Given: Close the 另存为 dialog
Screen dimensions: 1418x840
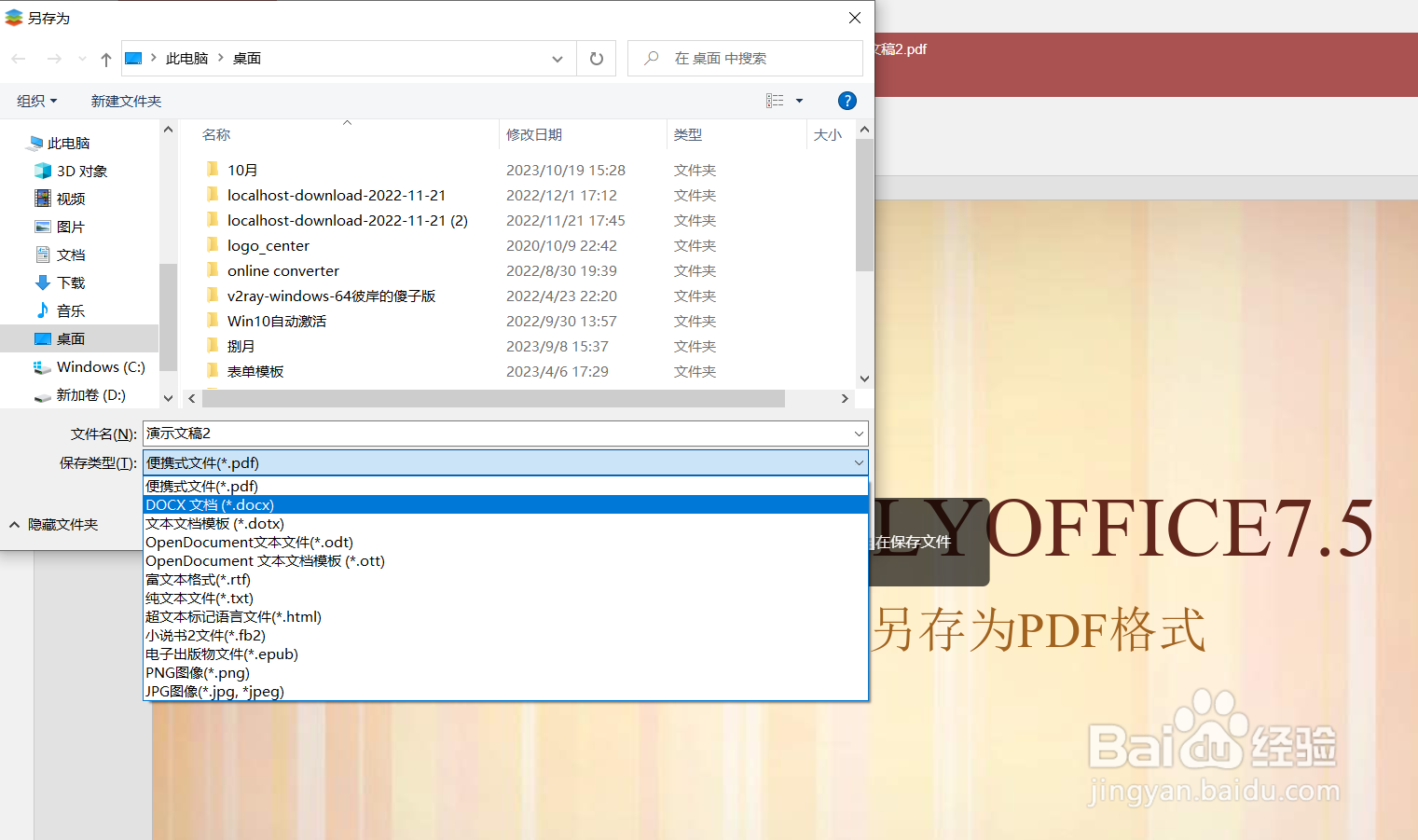Looking at the screenshot, I should [x=854, y=18].
